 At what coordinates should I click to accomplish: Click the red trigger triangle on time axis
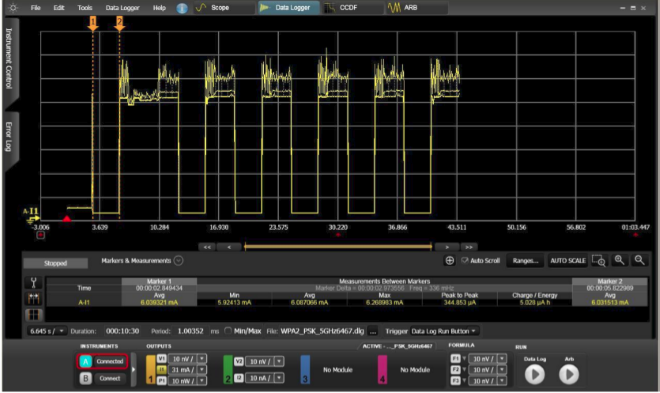click(x=67, y=219)
